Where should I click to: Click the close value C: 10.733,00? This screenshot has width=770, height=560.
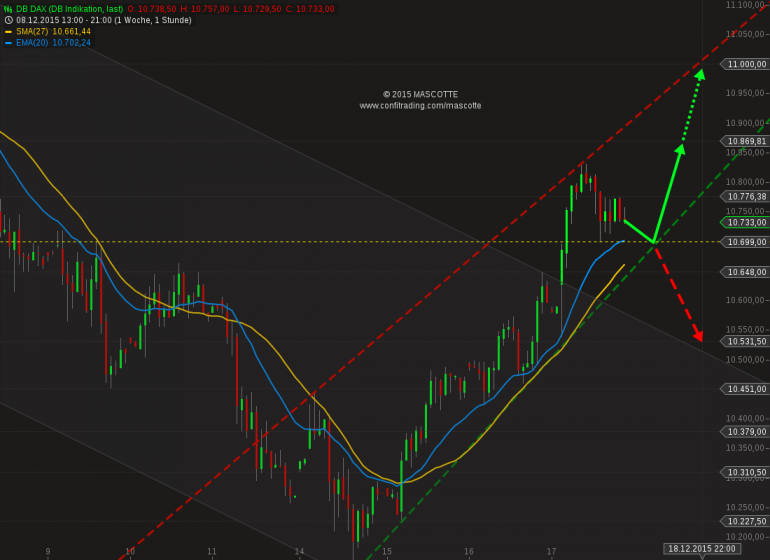pos(310,9)
